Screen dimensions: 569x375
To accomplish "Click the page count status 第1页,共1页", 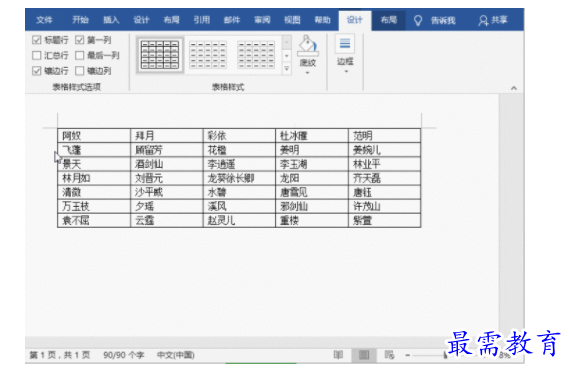I will click(60, 355).
